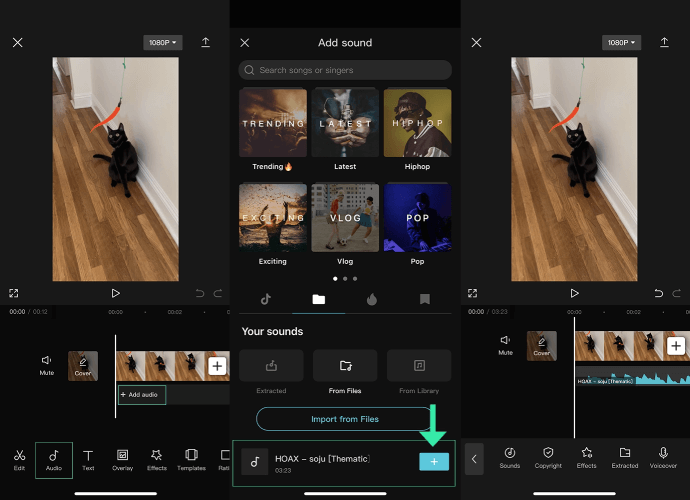Viewport: 690px width, 500px height.
Task: Export video using upload icon in left editor
Action: pyautogui.click(x=206, y=42)
